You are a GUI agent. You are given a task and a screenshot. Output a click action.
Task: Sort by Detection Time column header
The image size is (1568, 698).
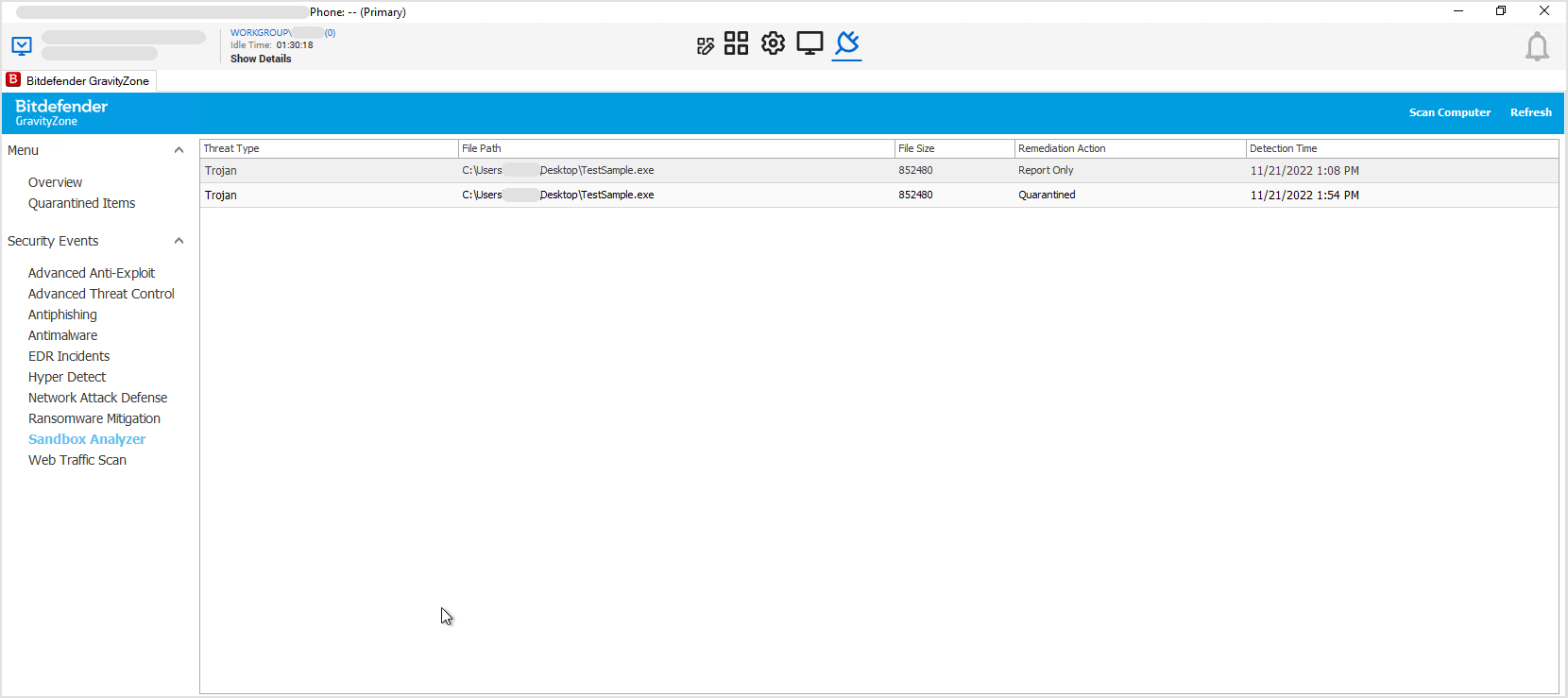[1402, 148]
